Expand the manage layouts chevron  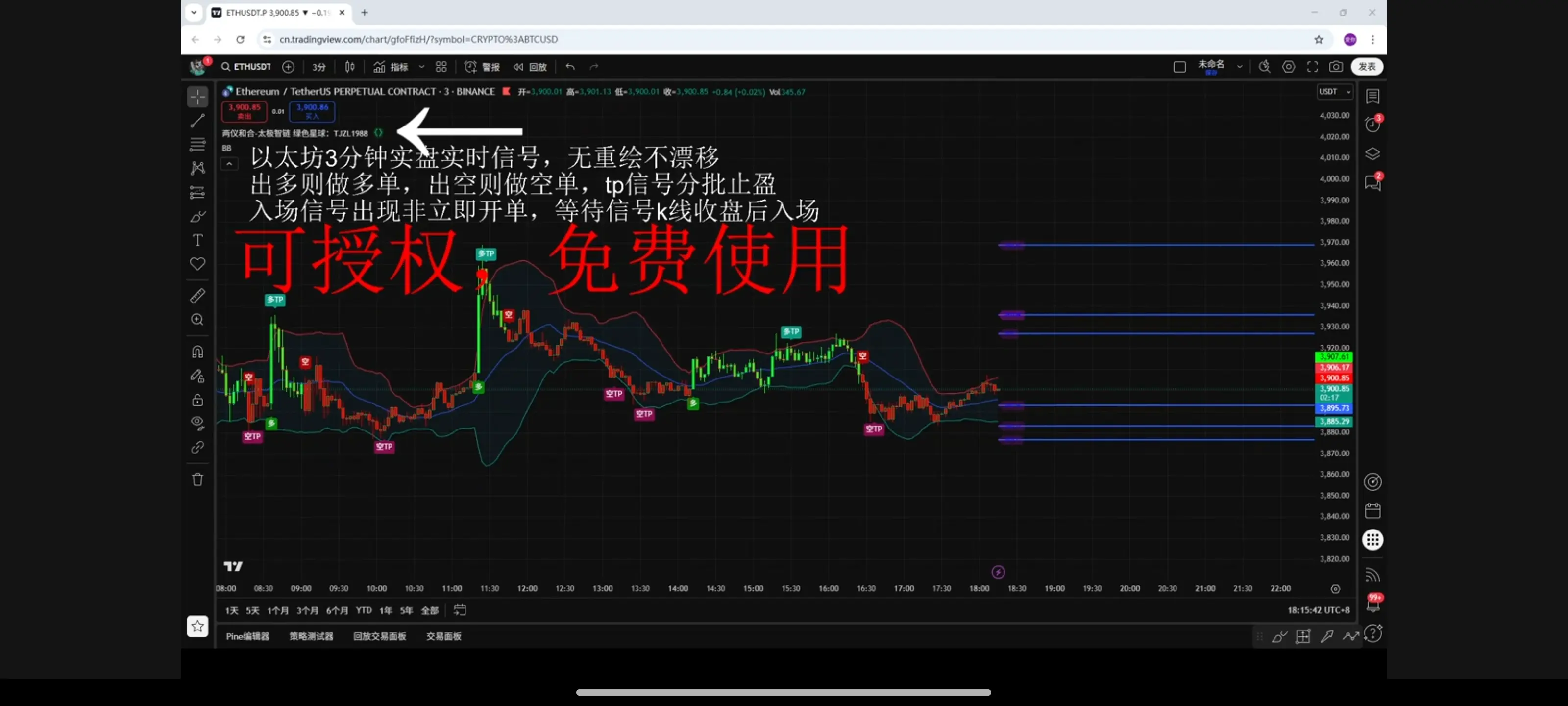coord(1239,67)
